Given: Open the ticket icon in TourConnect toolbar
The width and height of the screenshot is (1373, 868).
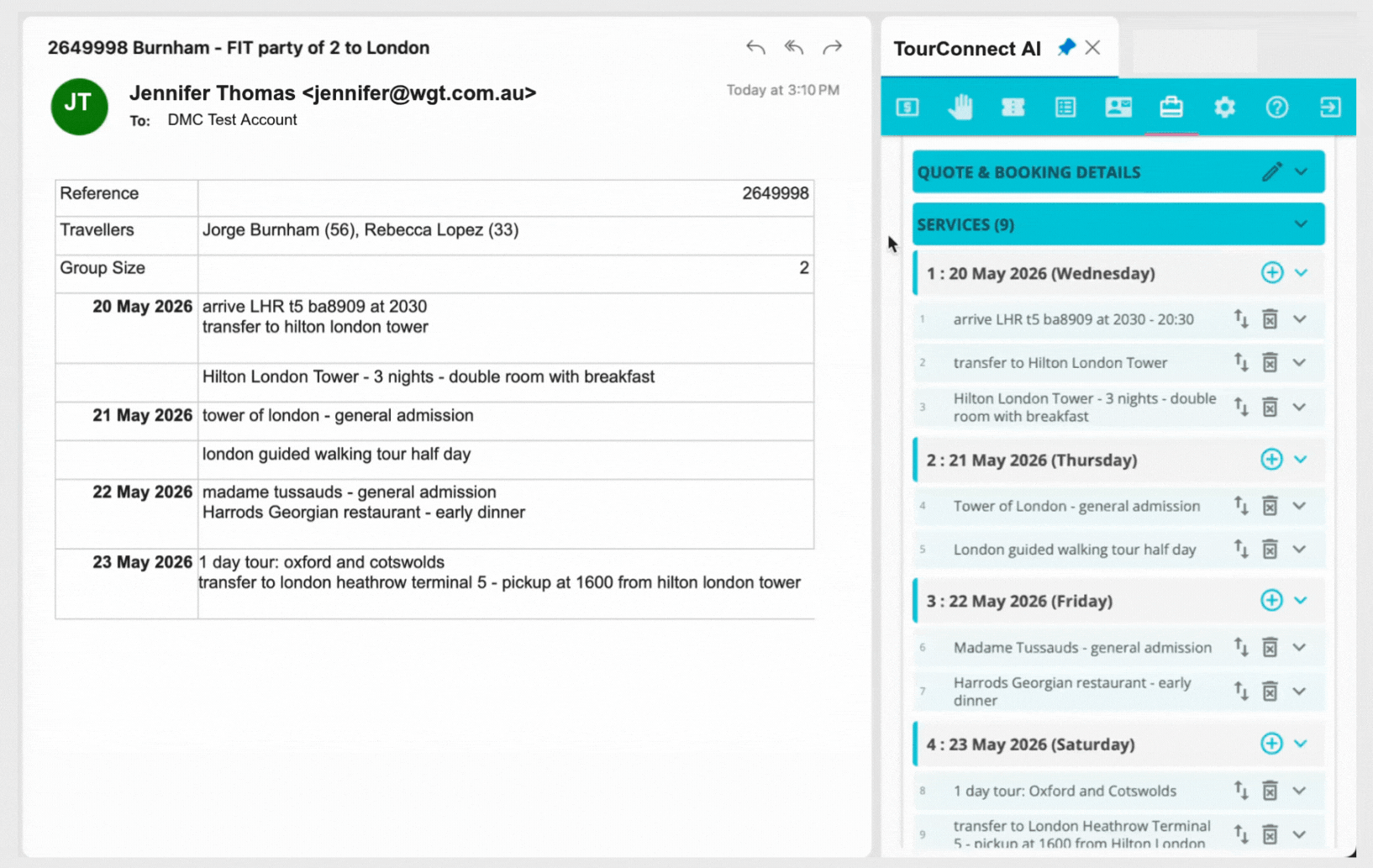Looking at the screenshot, I should coord(1013,108).
